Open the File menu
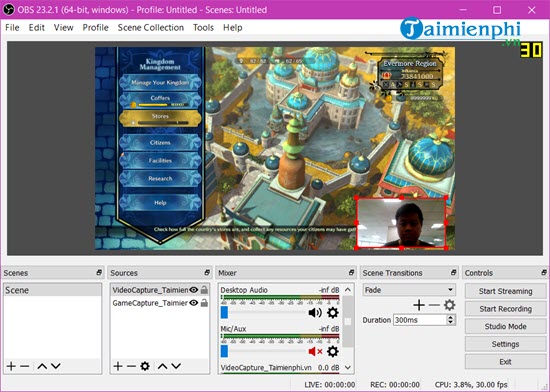The height and width of the screenshot is (392, 550). click(12, 28)
